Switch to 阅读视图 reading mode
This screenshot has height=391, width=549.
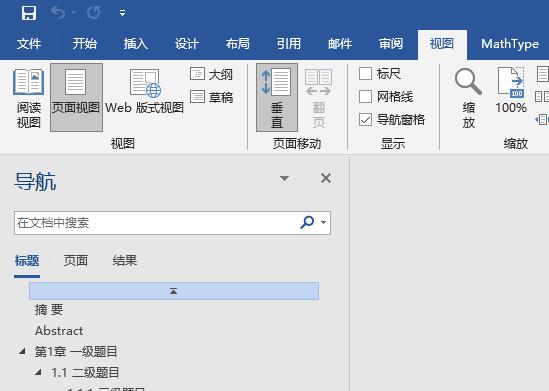click(x=29, y=99)
